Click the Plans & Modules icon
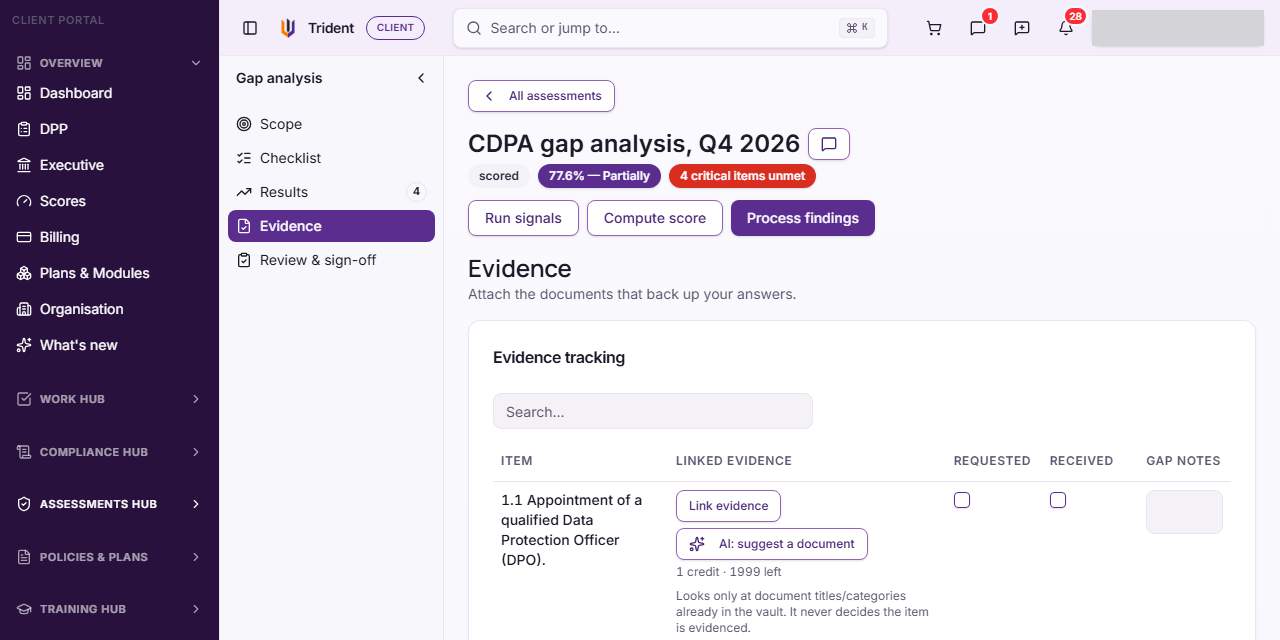Screen dimensions: 1280x640 [x=24, y=273]
